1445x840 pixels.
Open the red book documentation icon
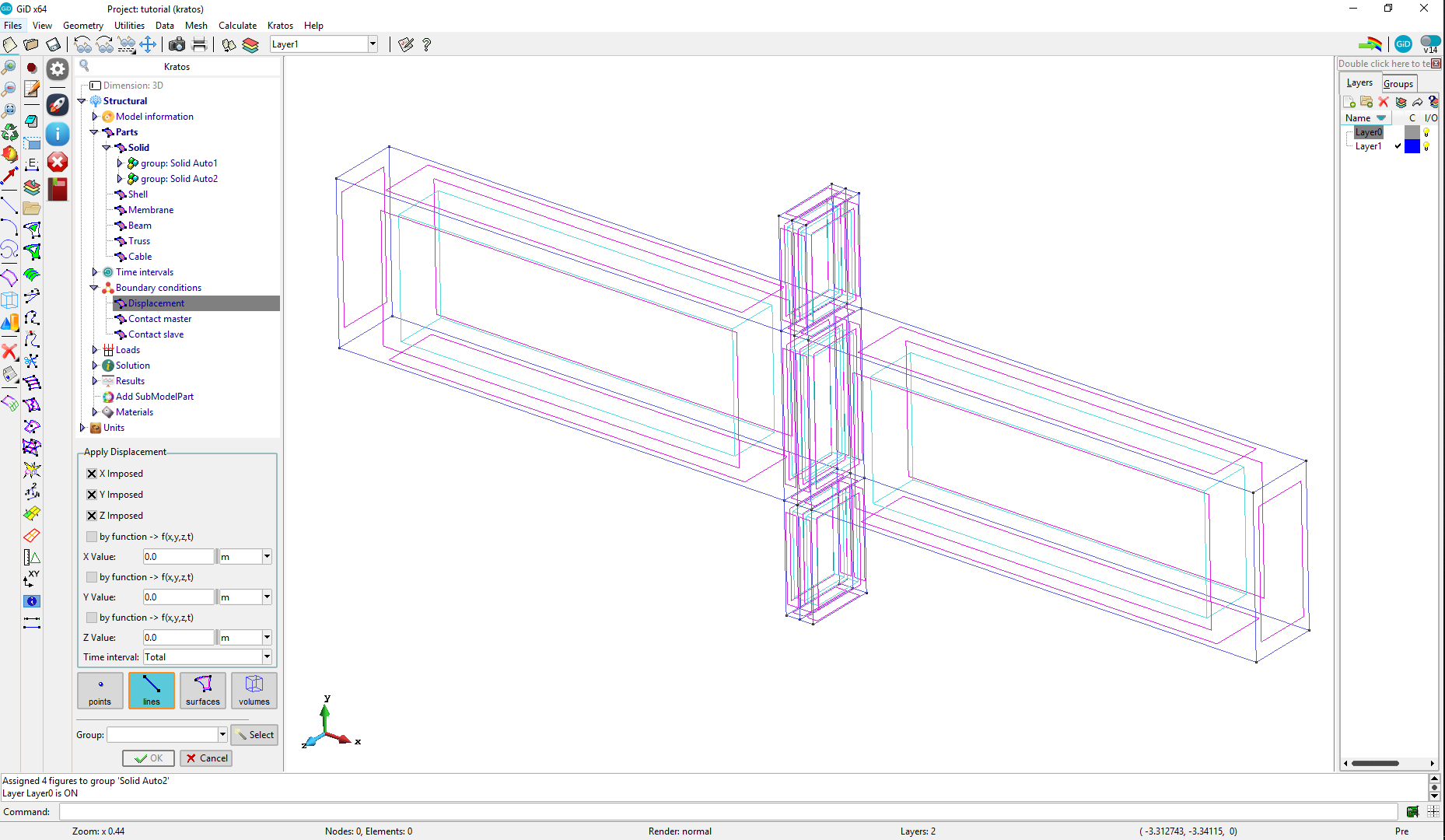tap(58, 189)
